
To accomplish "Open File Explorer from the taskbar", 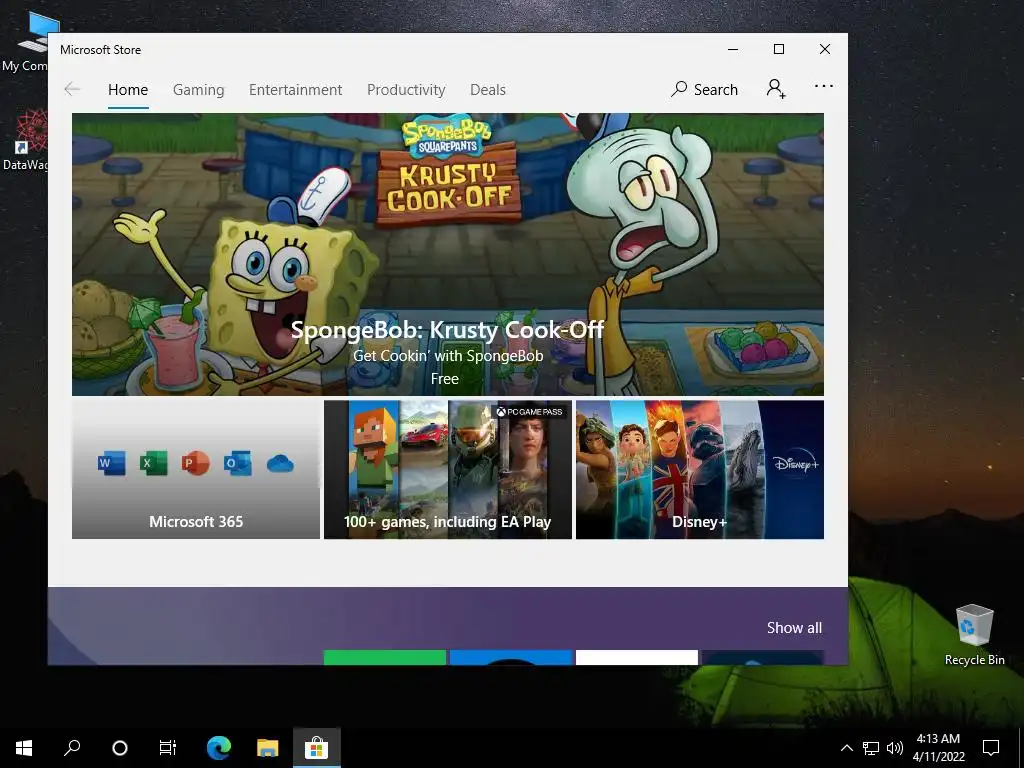I will click(x=267, y=748).
